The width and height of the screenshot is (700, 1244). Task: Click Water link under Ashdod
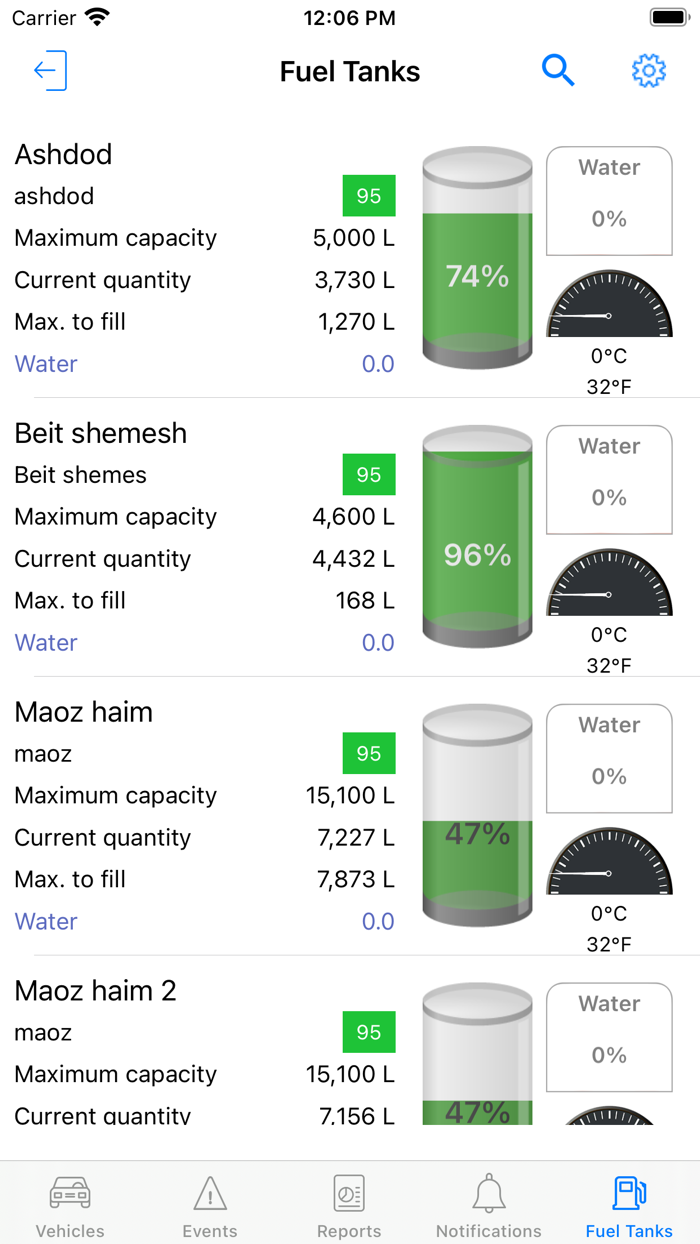46,364
